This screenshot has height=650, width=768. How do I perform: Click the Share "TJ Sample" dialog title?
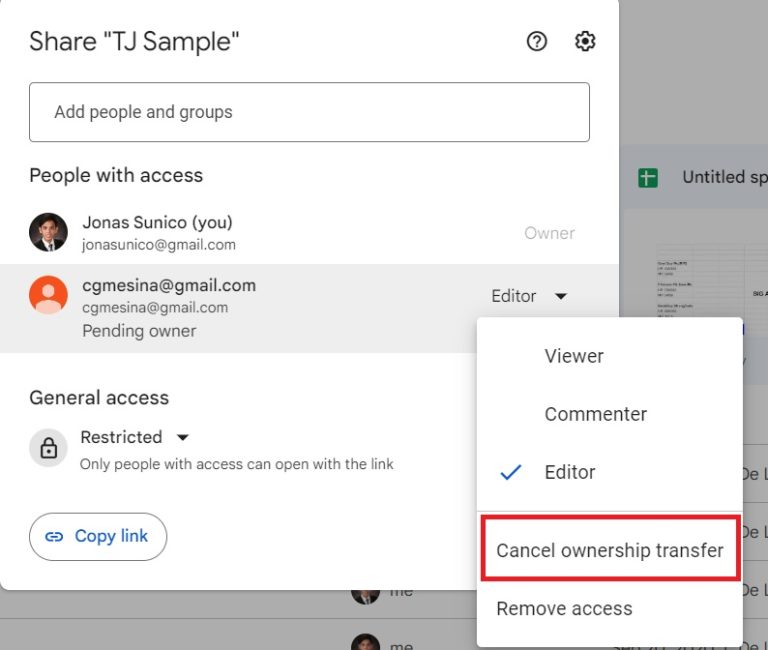pos(134,41)
